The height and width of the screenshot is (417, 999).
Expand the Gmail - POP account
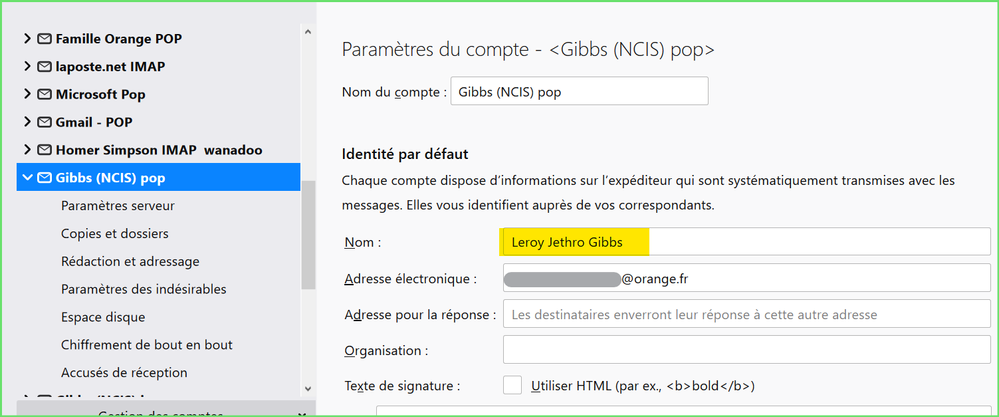[27, 123]
